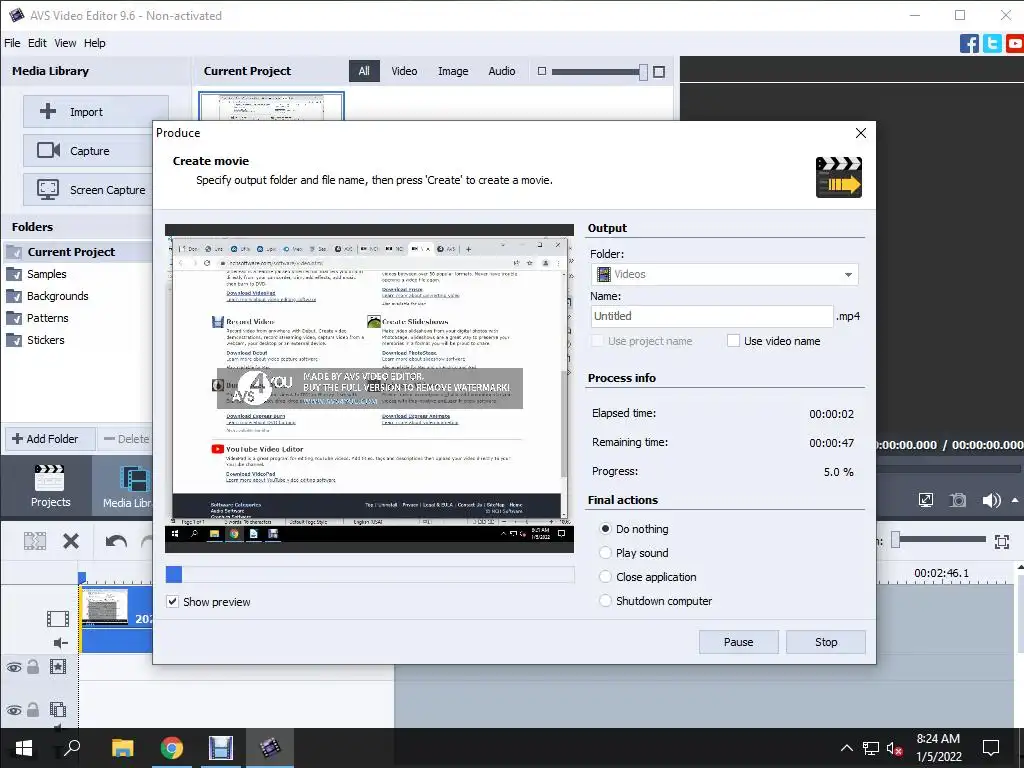This screenshot has height=768, width=1024.
Task: Select Play sound final action
Action: (x=605, y=553)
